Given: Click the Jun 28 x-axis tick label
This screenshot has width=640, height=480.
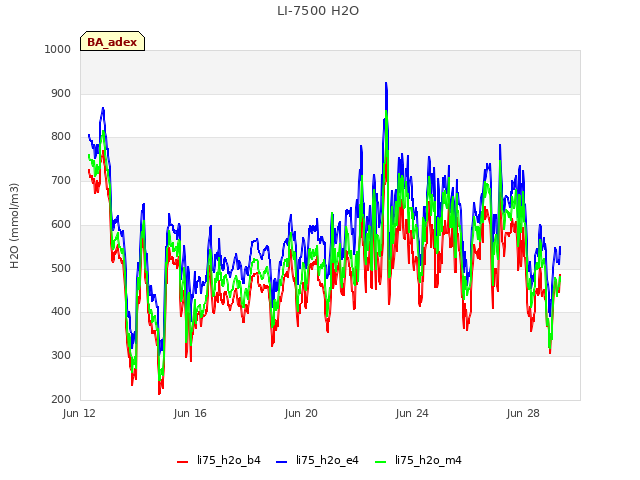Looking at the screenshot, I should click(x=523, y=413).
